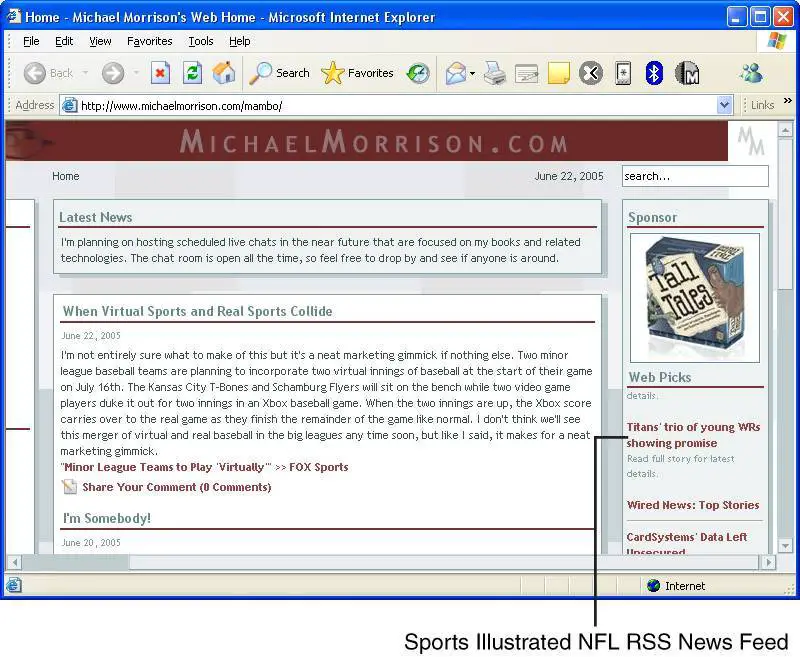This screenshot has height=657, width=800.
Task: Expand the Back button history arrow
Action: click(x=85, y=73)
